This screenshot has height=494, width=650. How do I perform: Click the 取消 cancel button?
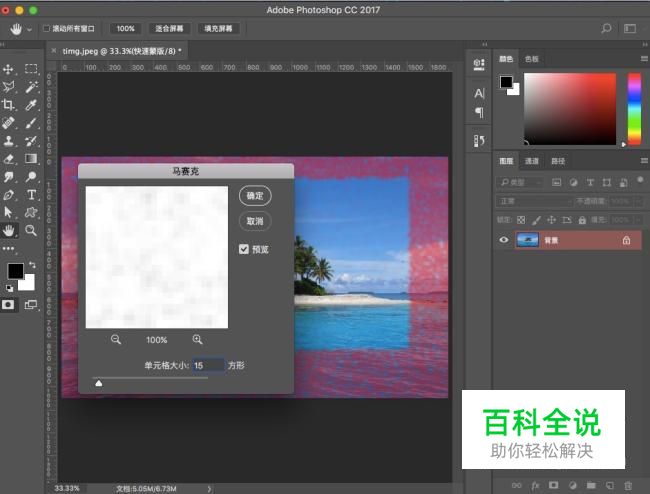[255, 221]
